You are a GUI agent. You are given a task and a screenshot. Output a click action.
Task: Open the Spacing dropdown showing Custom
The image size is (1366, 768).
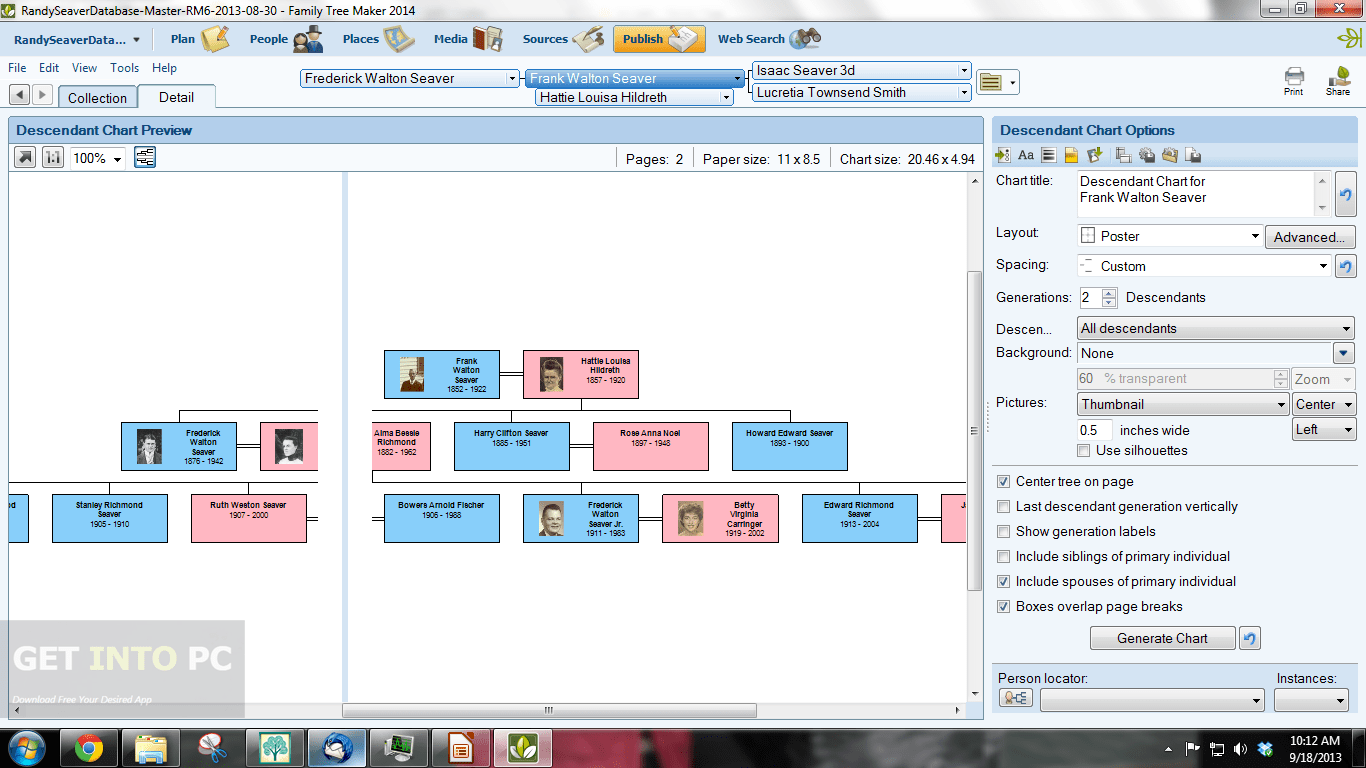(x=1204, y=266)
